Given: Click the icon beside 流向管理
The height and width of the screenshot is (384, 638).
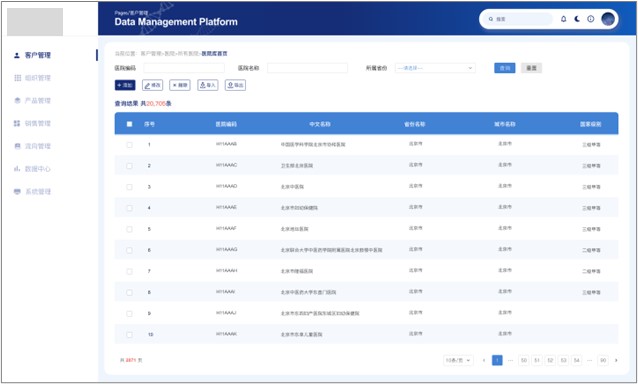Looking at the screenshot, I should (x=17, y=146).
